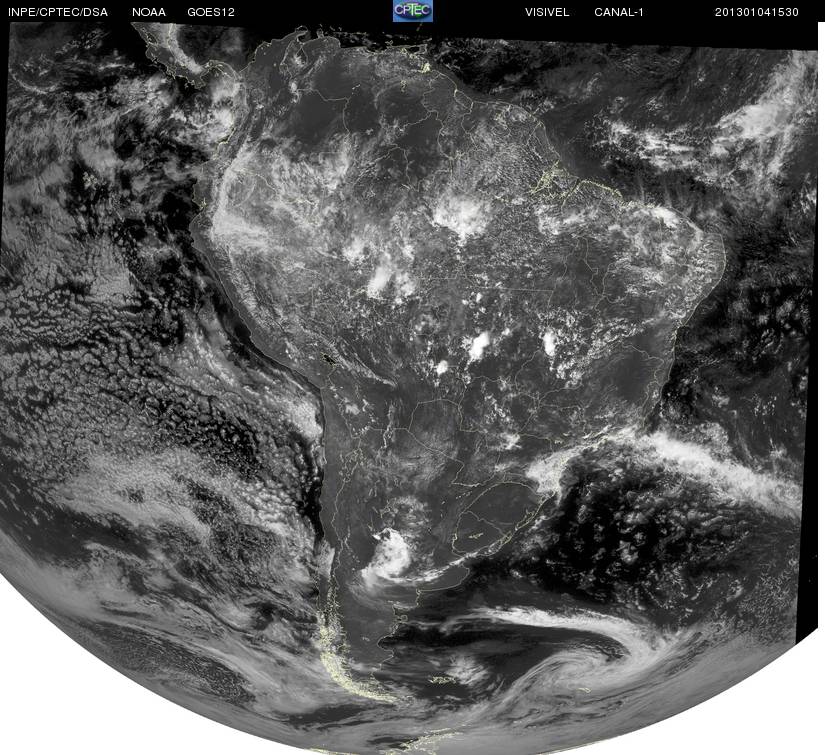Image resolution: width=825 pixels, height=755 pixels.
Task: Click the dark Lake Titicaca spot
Action: 331,361
